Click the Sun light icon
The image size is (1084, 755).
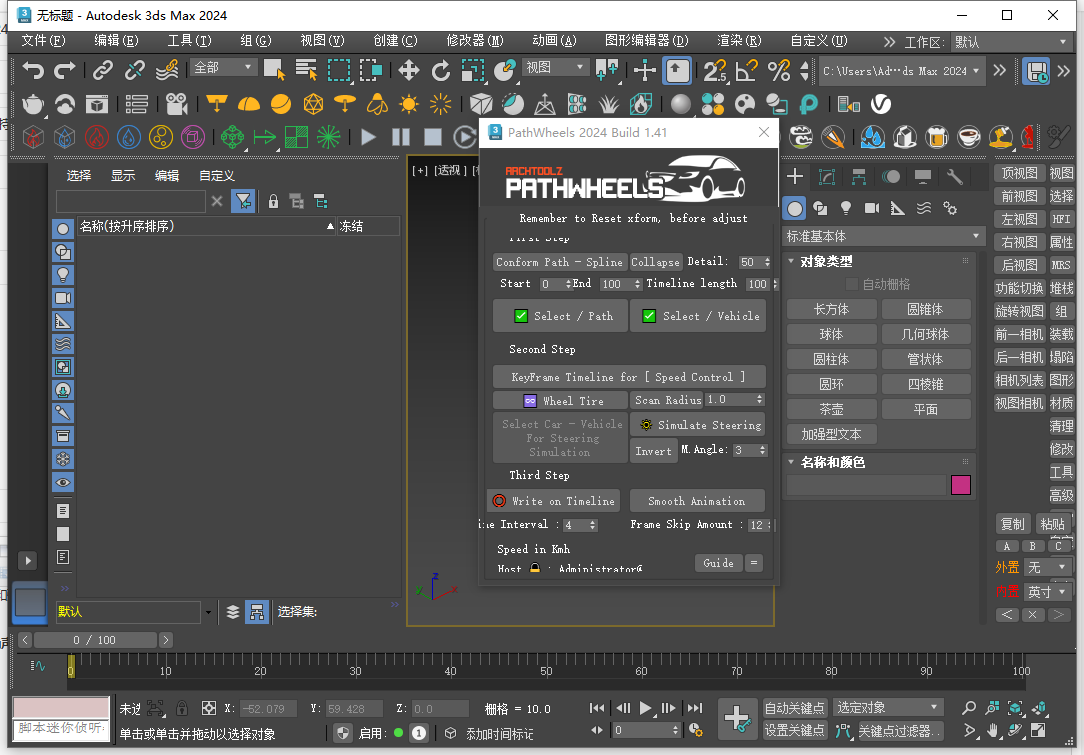pos(409,104)
